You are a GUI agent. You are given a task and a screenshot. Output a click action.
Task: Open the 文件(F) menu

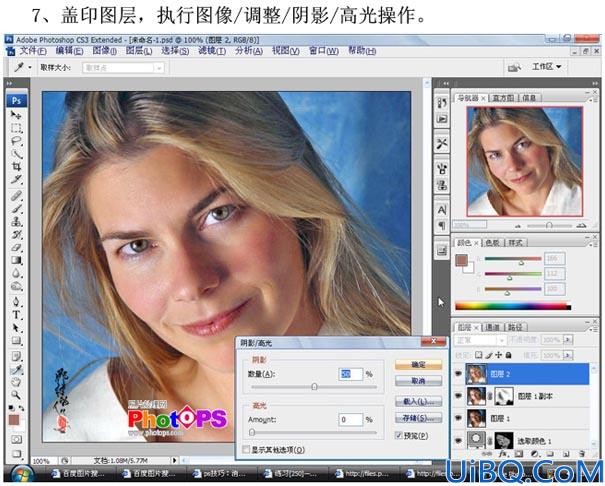pos(33,51)
